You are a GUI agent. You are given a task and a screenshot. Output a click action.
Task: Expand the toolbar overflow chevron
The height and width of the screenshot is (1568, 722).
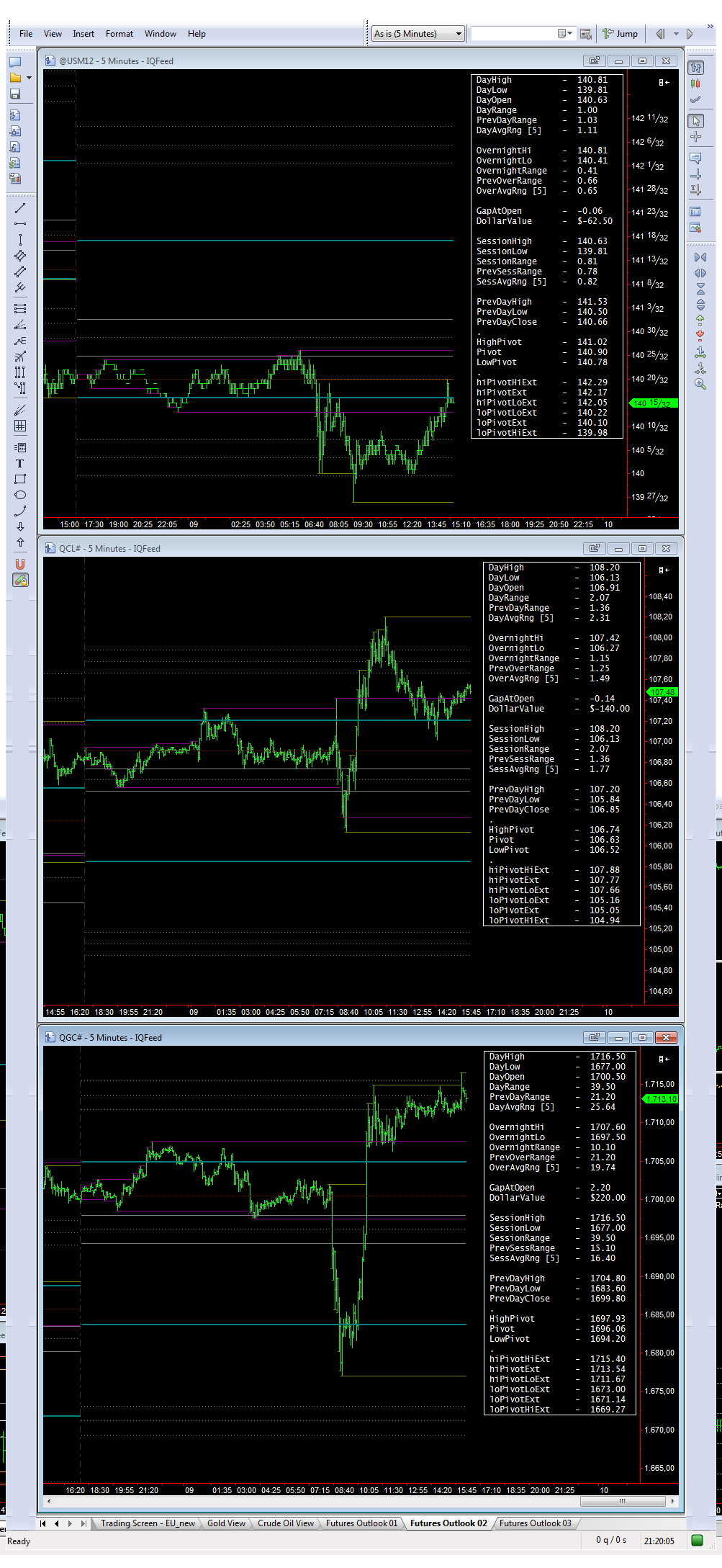click(x=710, y=27)
